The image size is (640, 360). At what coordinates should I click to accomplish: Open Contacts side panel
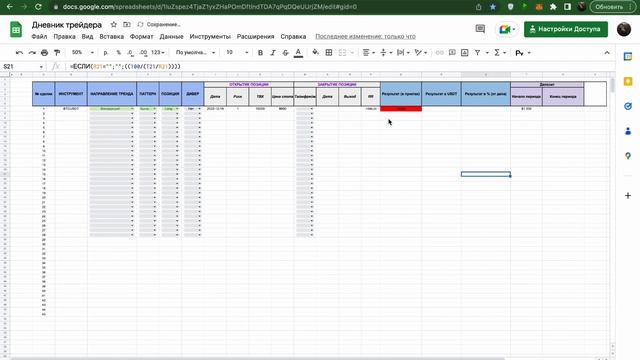628,131
